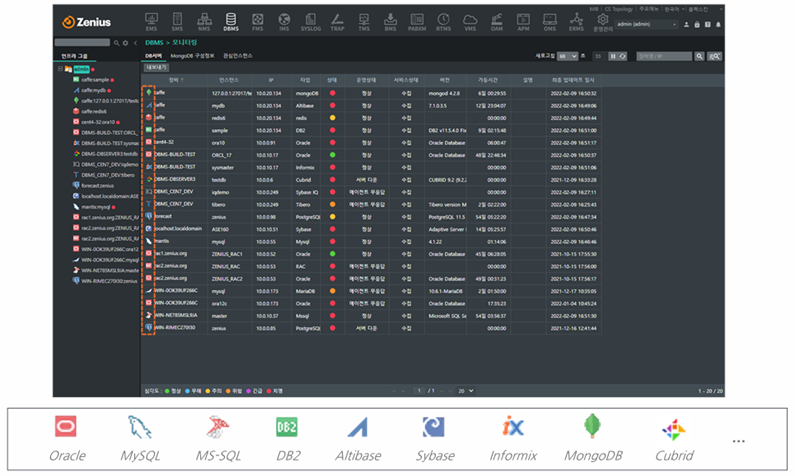Image resolution: width=795 pixels, height=476 pixels.
Task: Switch to the 관심인스턴스 tab
Action: tap(238, 56)
